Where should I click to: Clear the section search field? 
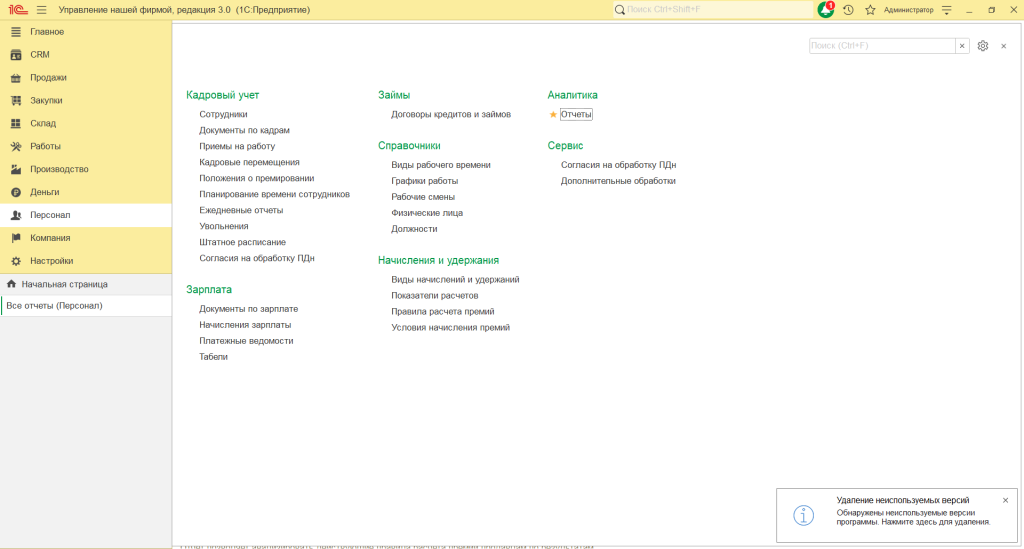coord(962,46)
